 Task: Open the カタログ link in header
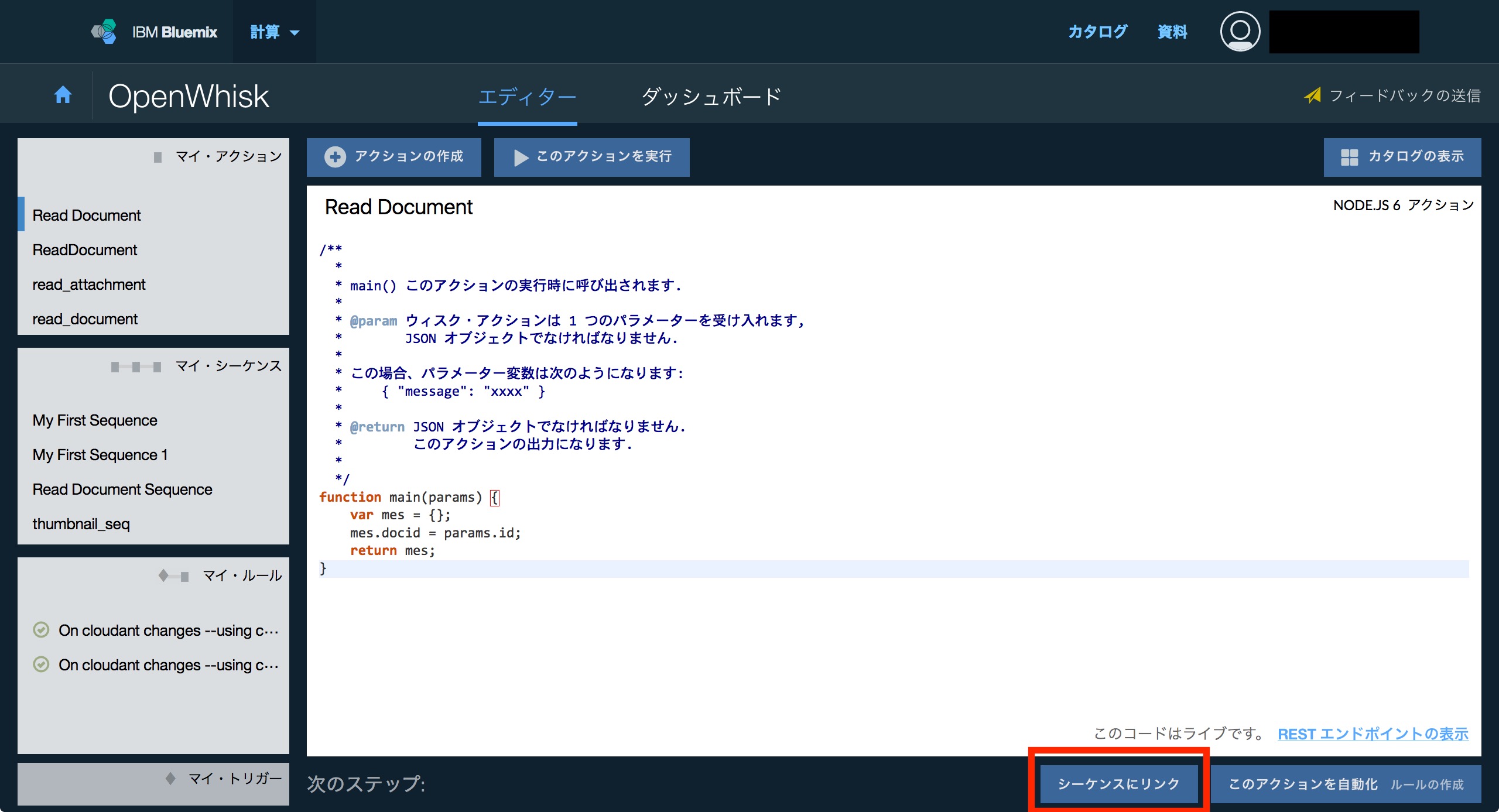(x=1097, y=32)
